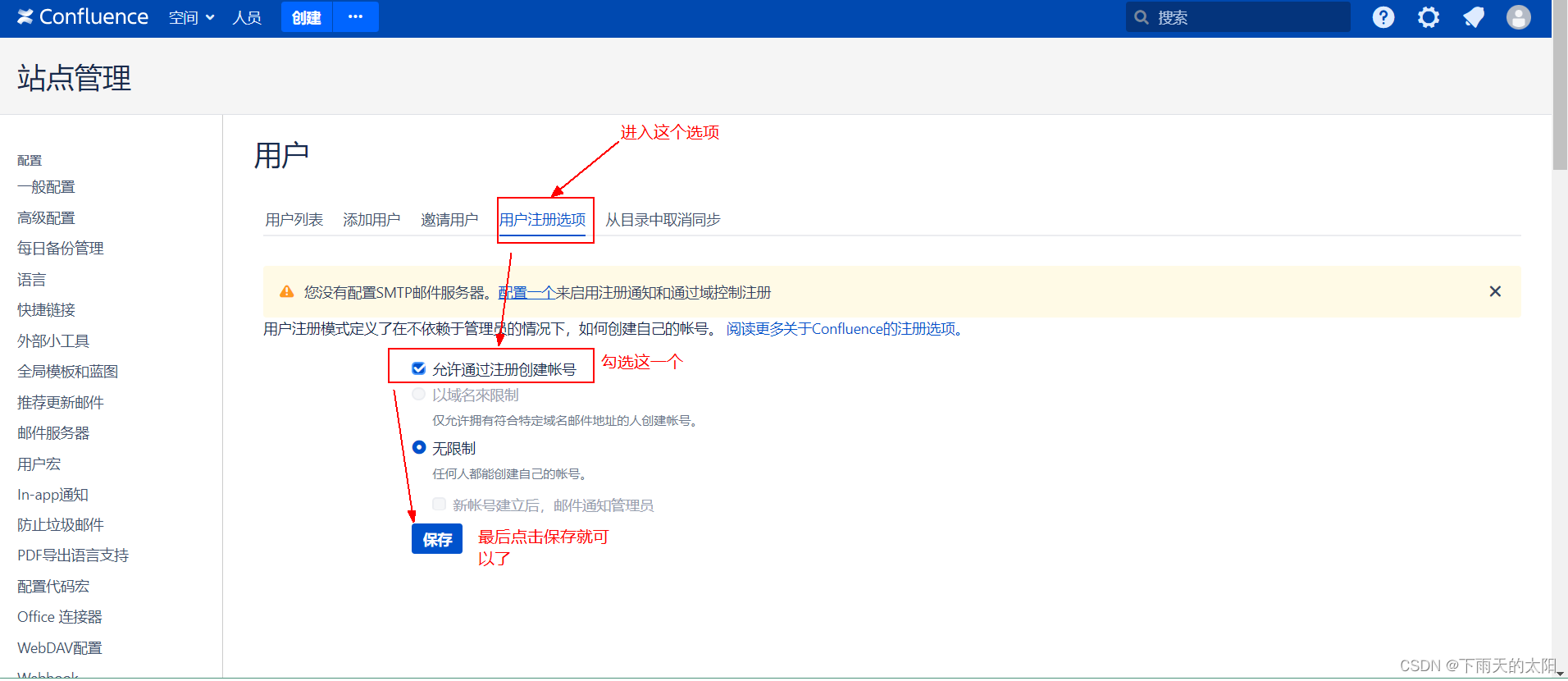This screenshot has height=681, width=1568.
Task: Switch to the 添加用户 tab
Action: [x=371, y=219]
